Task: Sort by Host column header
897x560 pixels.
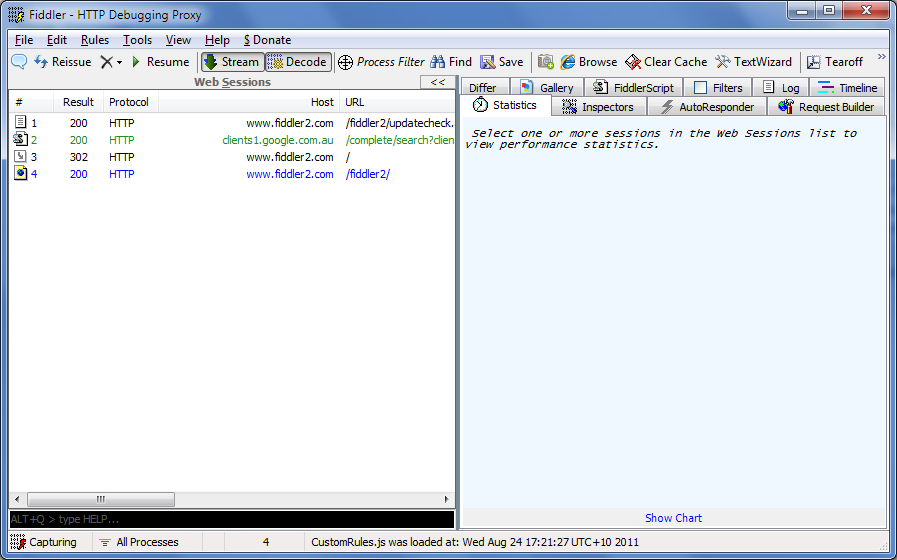Action: point(249,102)
